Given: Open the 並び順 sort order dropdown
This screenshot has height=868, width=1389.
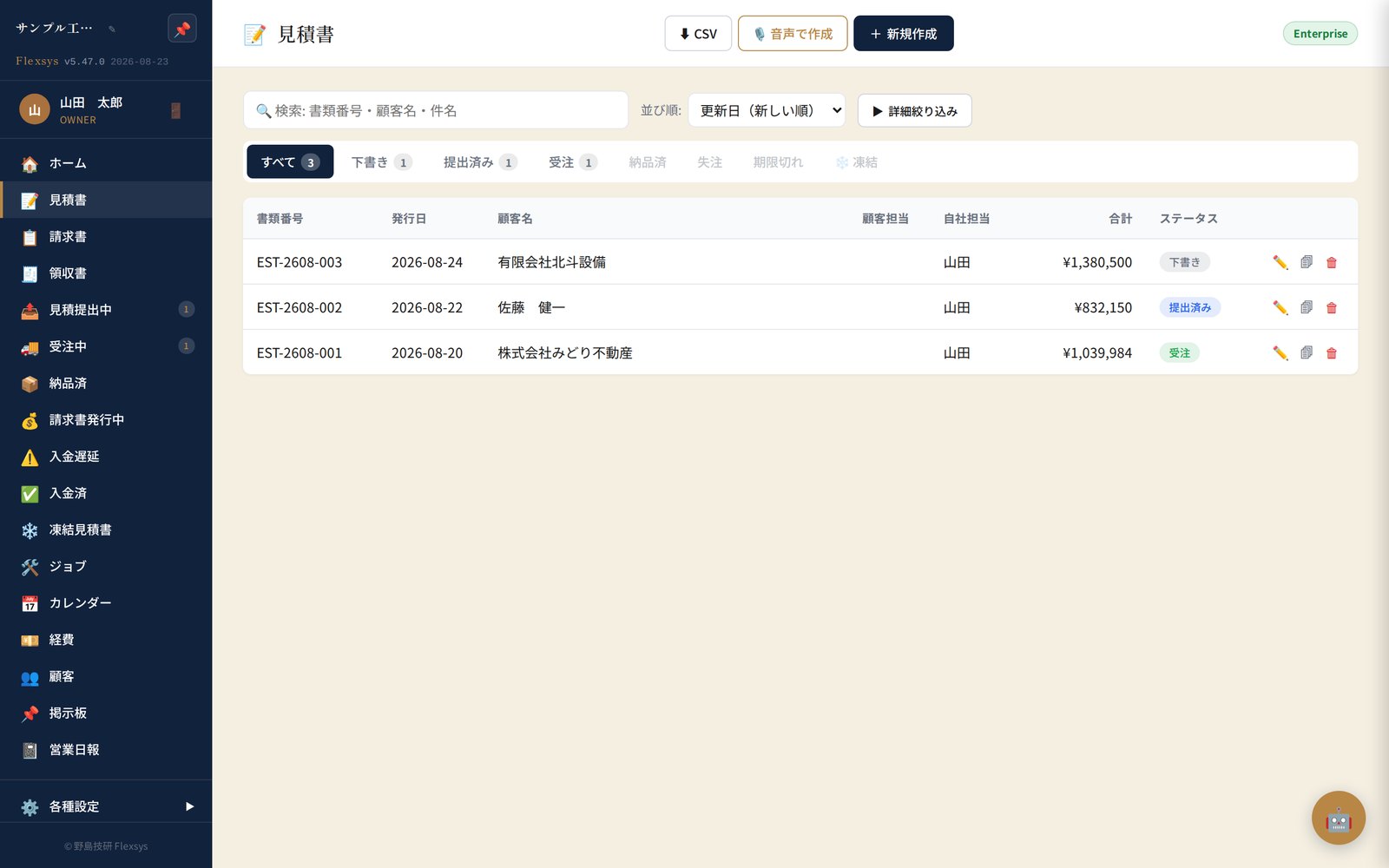Looking at the screenshot, I should click(767, 110).
